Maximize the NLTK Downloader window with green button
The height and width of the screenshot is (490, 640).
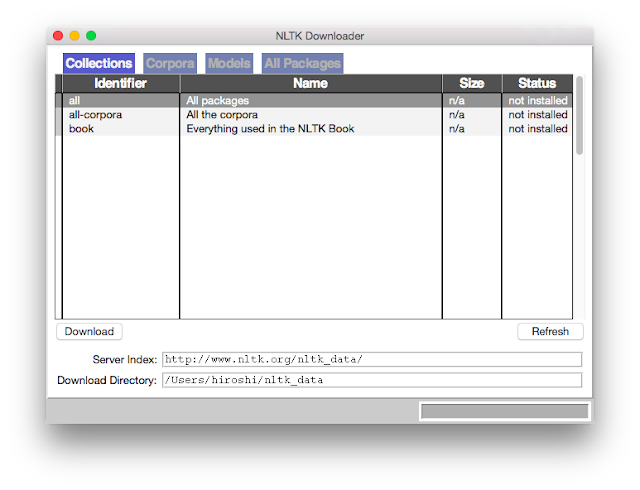(91, 36)
